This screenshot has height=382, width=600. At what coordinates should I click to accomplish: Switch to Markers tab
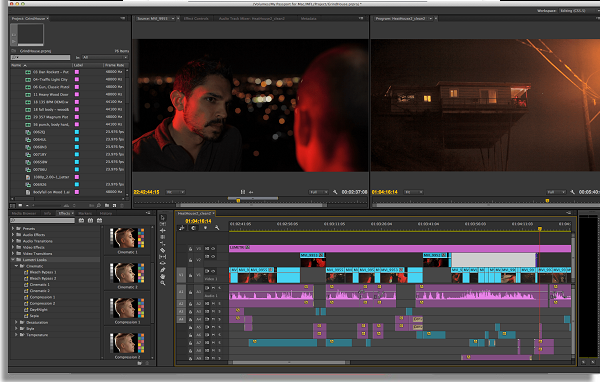pos(85,213)
